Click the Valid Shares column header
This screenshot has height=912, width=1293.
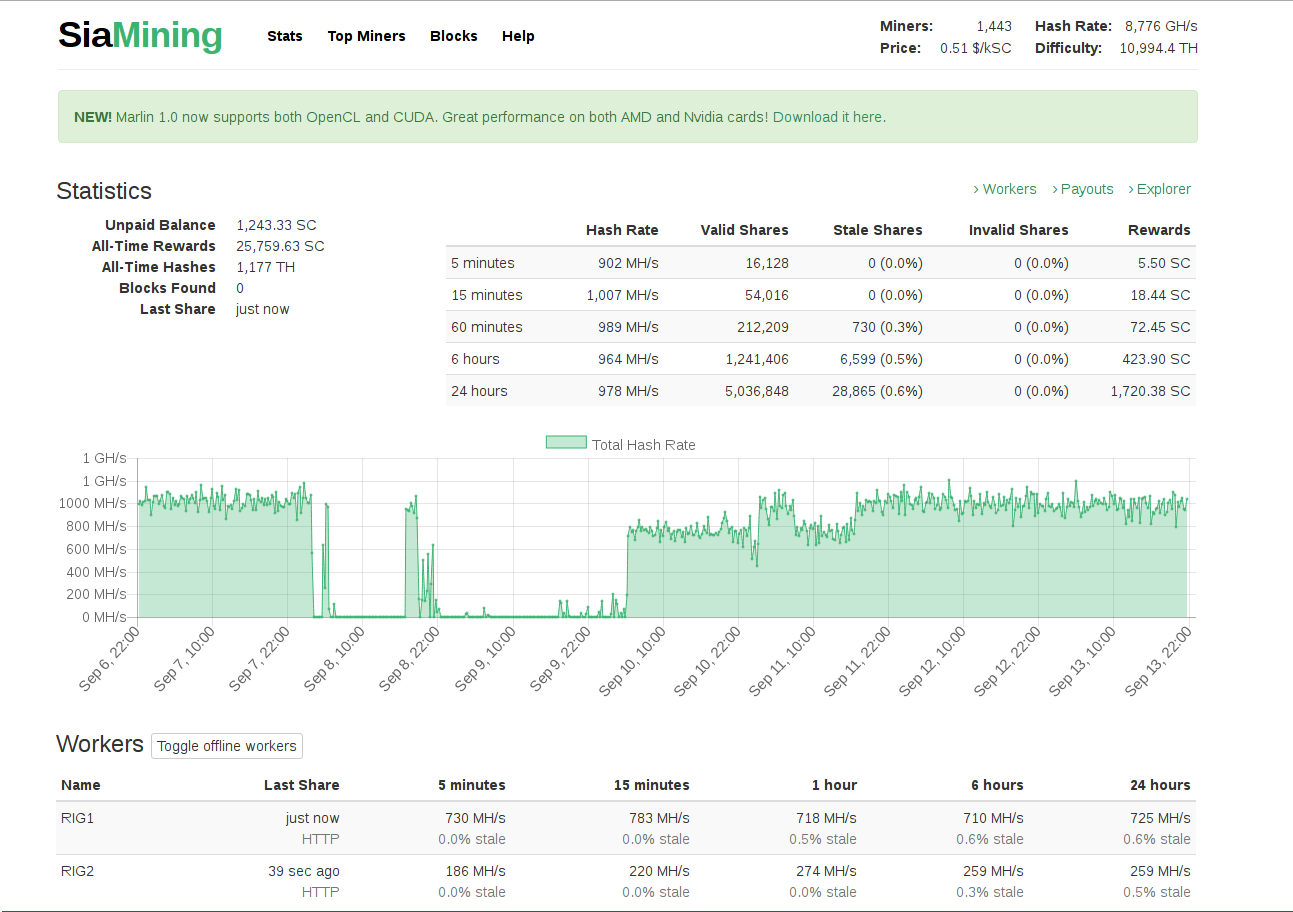coord(744,230)
